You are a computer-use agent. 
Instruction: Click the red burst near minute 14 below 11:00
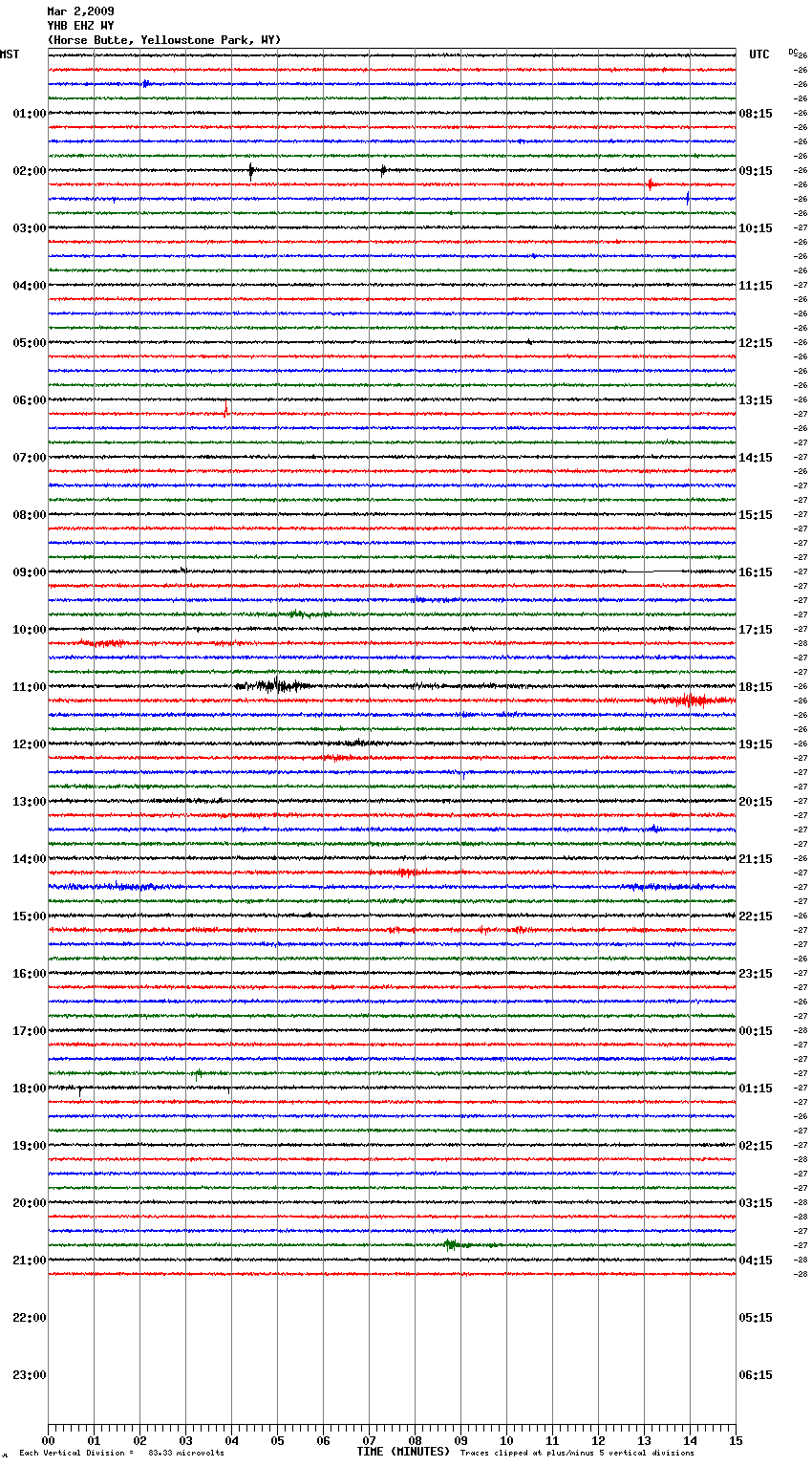coord(690,701)
